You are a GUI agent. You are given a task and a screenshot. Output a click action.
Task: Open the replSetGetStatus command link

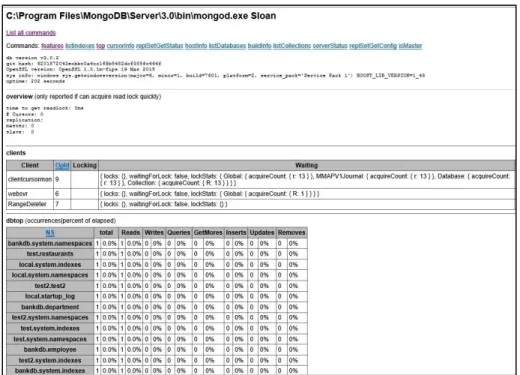160,46
